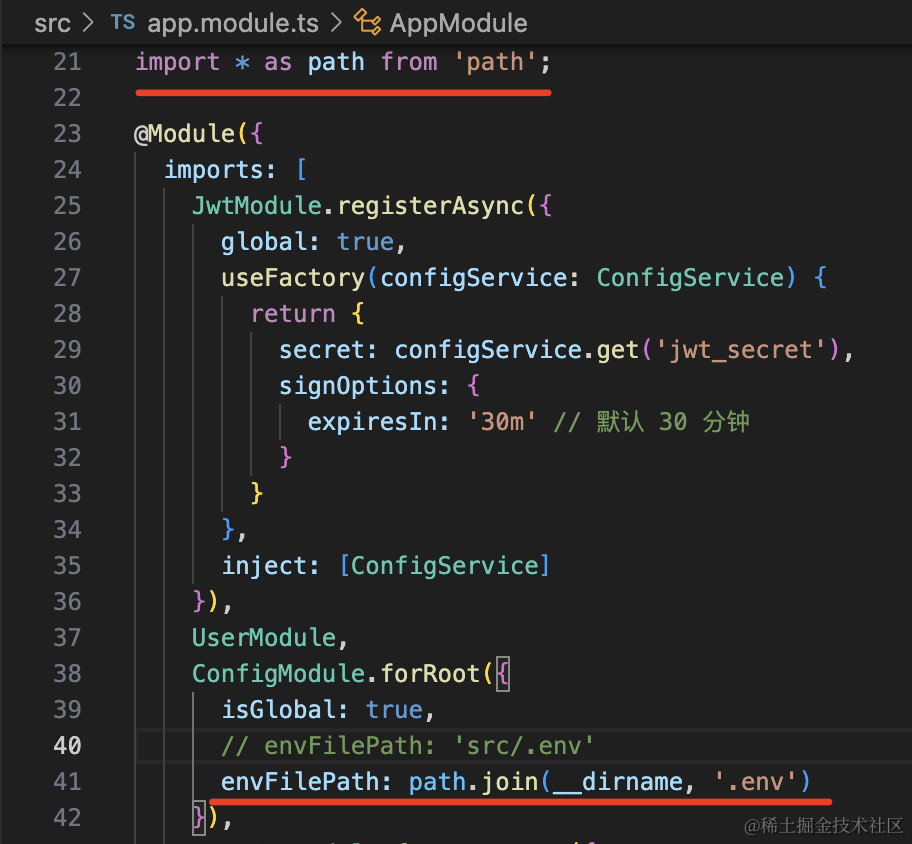Click __dirname in the path.join call
Image resolution: width=912 pixels, height=844 pixels.
(618, 782)
